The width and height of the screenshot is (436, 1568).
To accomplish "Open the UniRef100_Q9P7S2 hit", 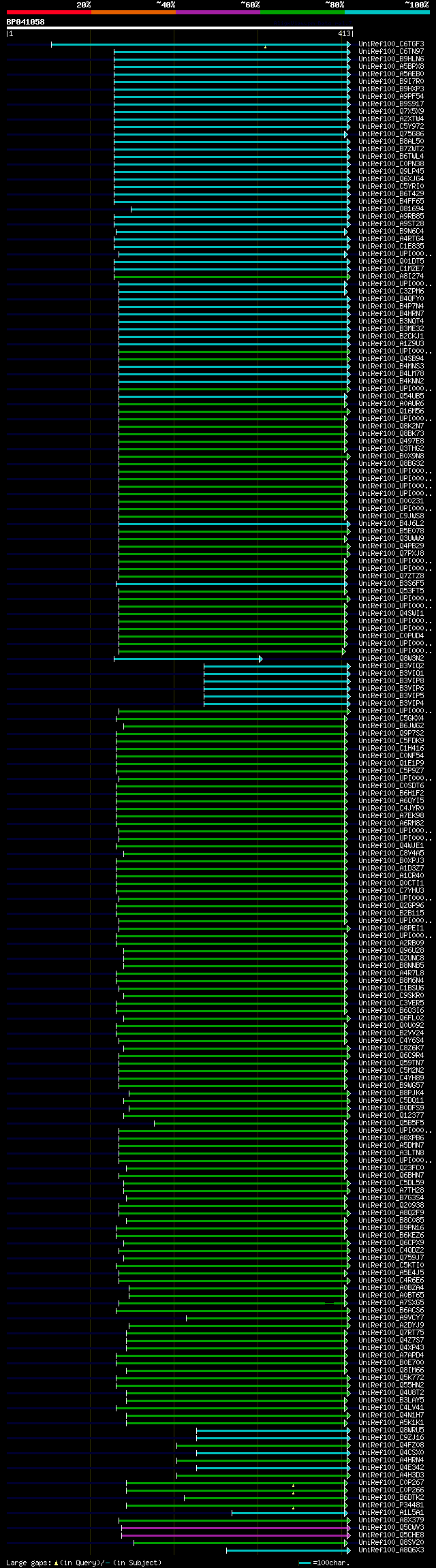I will (x=391, y=734).
